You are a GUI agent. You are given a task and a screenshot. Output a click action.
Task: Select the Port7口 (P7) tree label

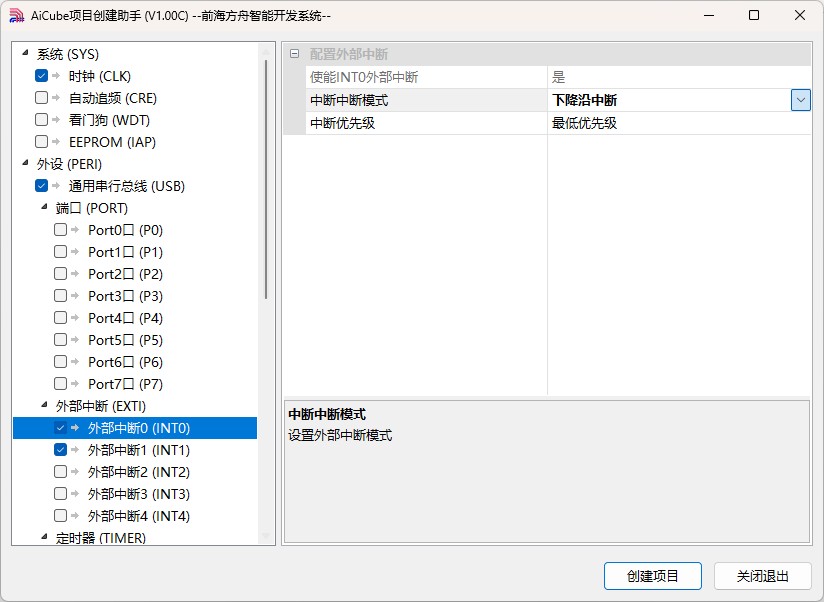coord(125,385)
